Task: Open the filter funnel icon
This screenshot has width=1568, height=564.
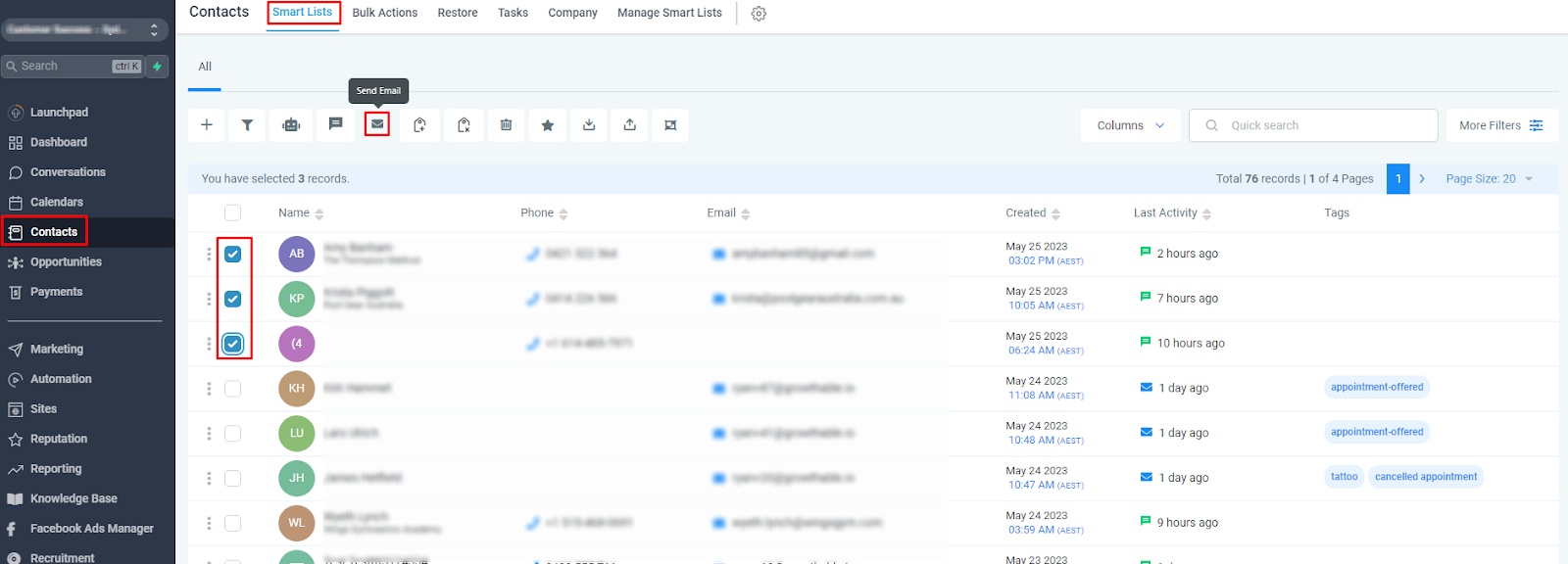Action: (248, 125)
